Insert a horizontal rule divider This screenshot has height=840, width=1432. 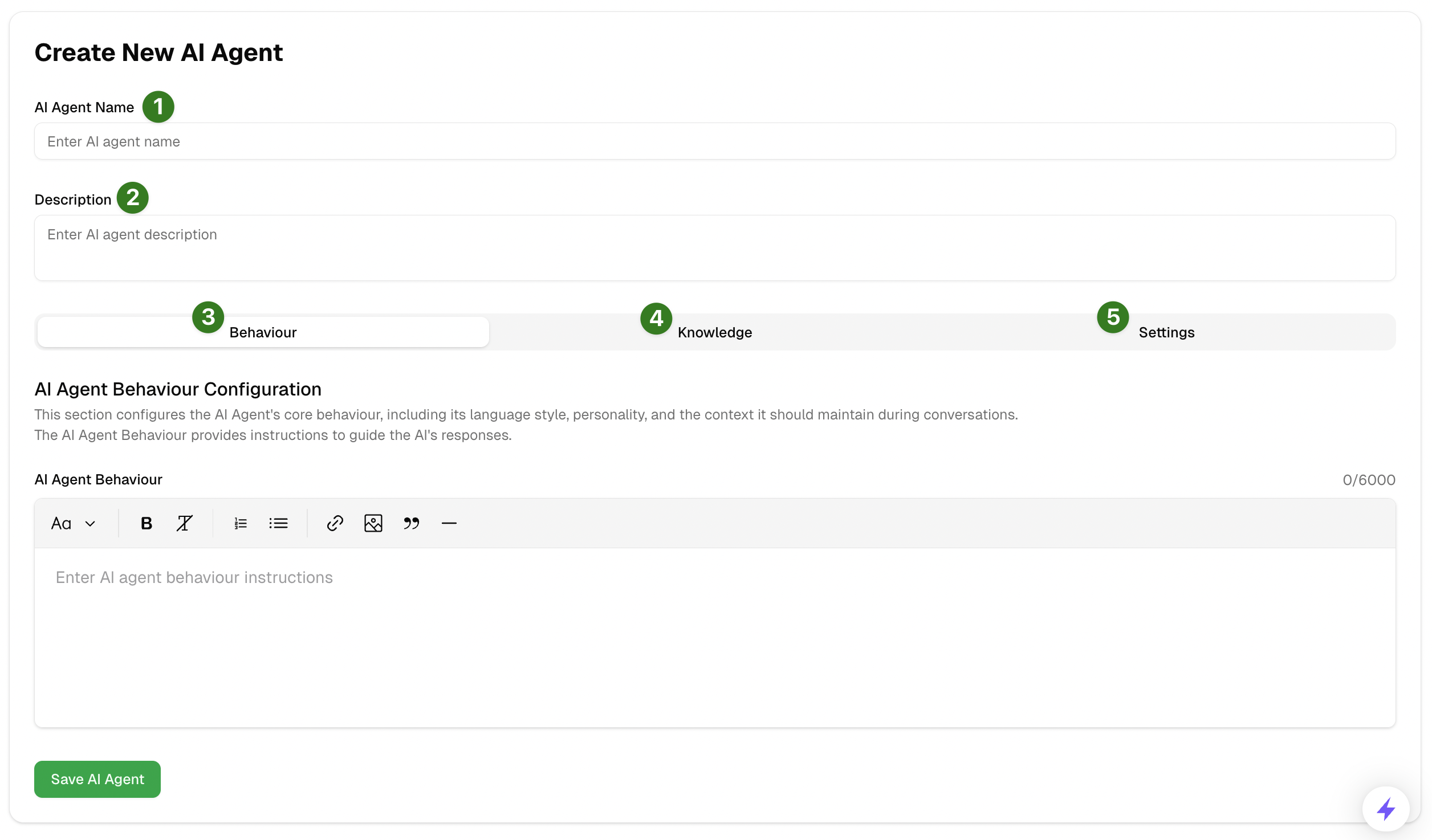click(x=449, y=523)
